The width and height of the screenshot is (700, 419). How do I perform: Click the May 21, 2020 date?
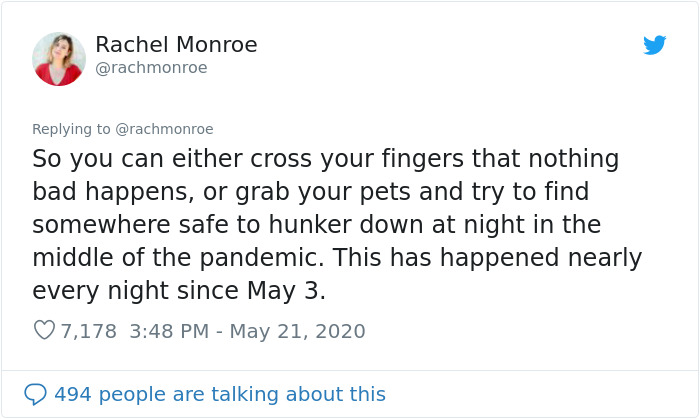297,331
